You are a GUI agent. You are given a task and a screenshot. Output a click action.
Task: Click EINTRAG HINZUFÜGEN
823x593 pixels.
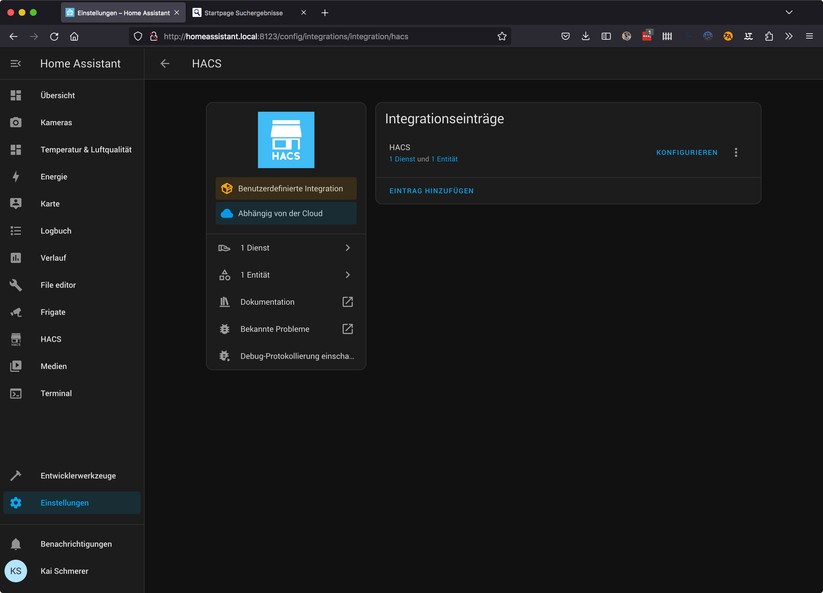click(x=430, y=189)
